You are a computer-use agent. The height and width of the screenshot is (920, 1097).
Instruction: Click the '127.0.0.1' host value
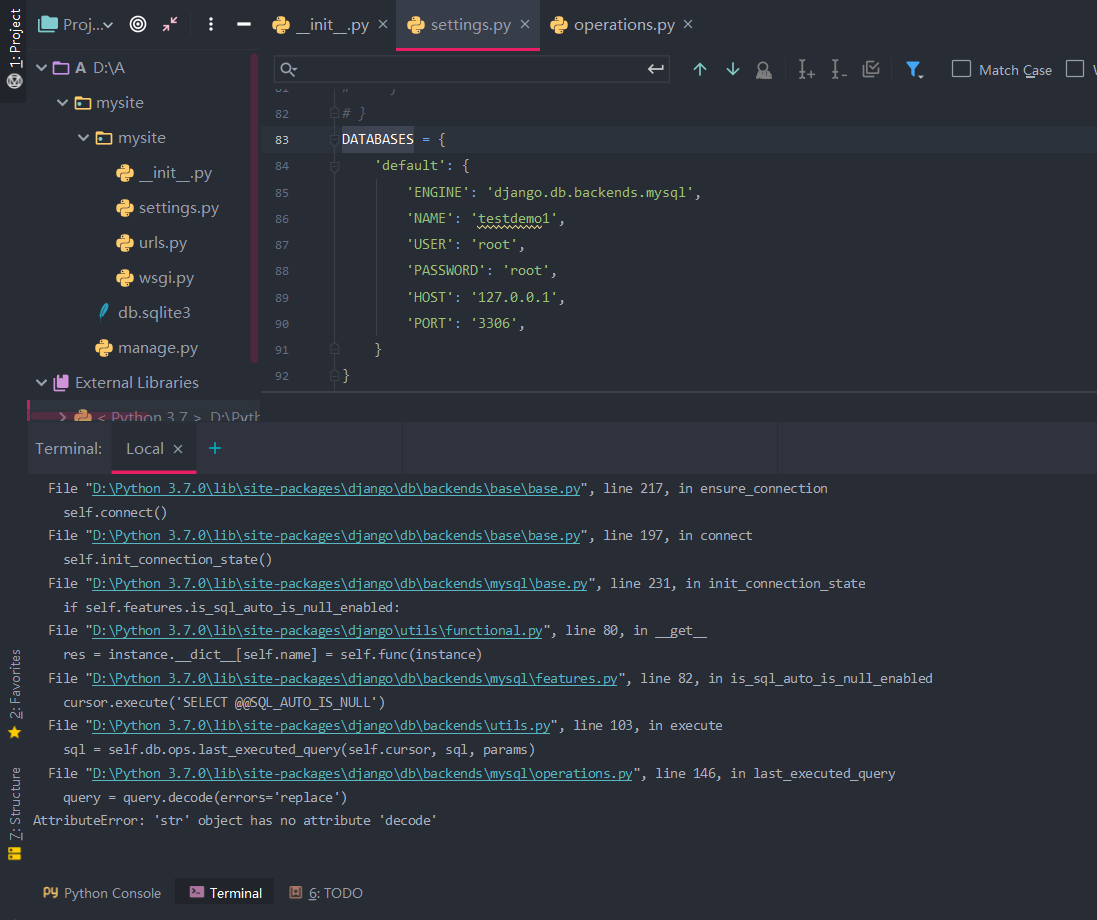(x=514, y=297)
